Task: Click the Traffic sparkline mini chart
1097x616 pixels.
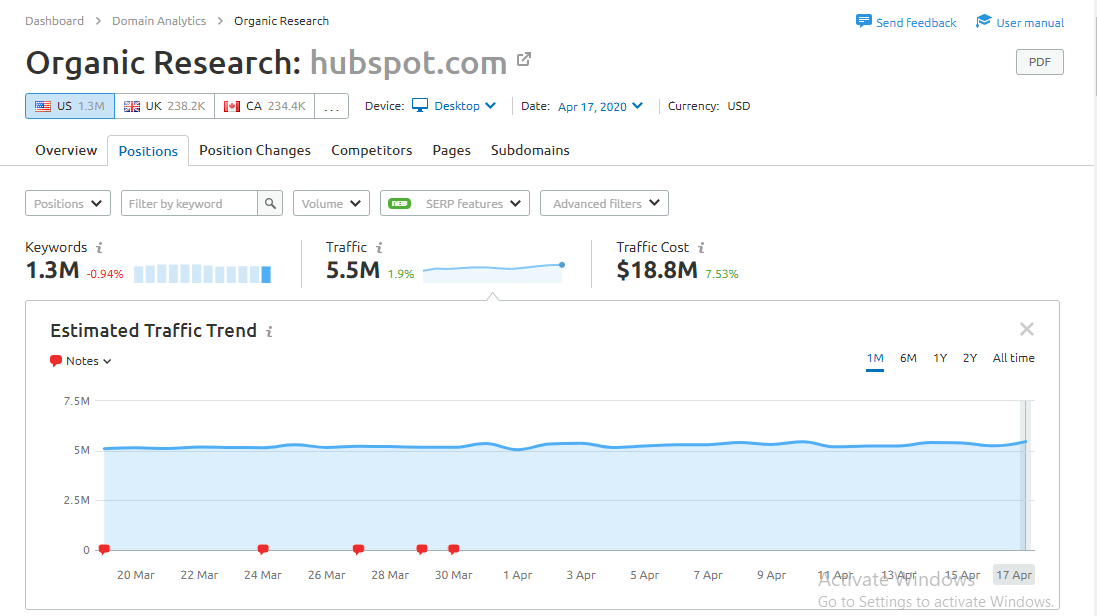Action: pos(493,272)
